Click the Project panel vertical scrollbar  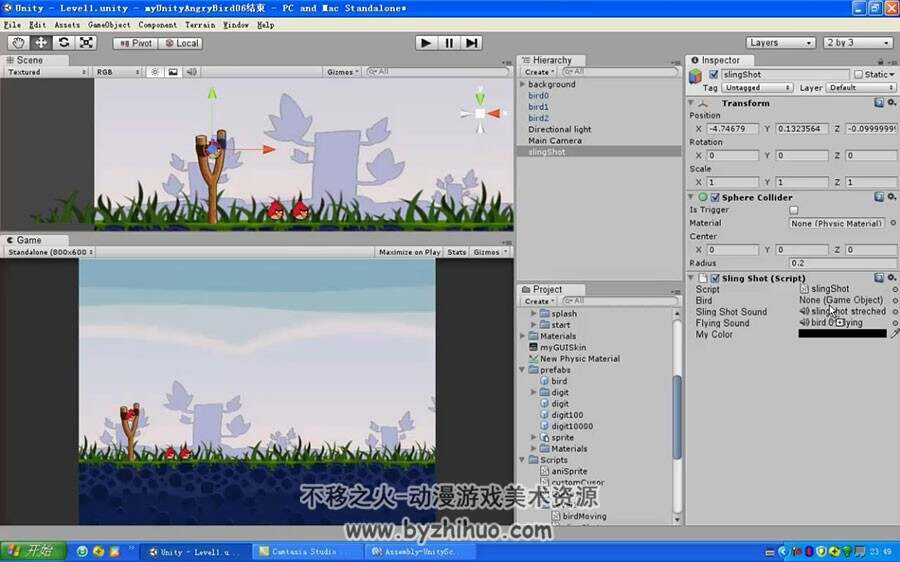coord(677,416)
